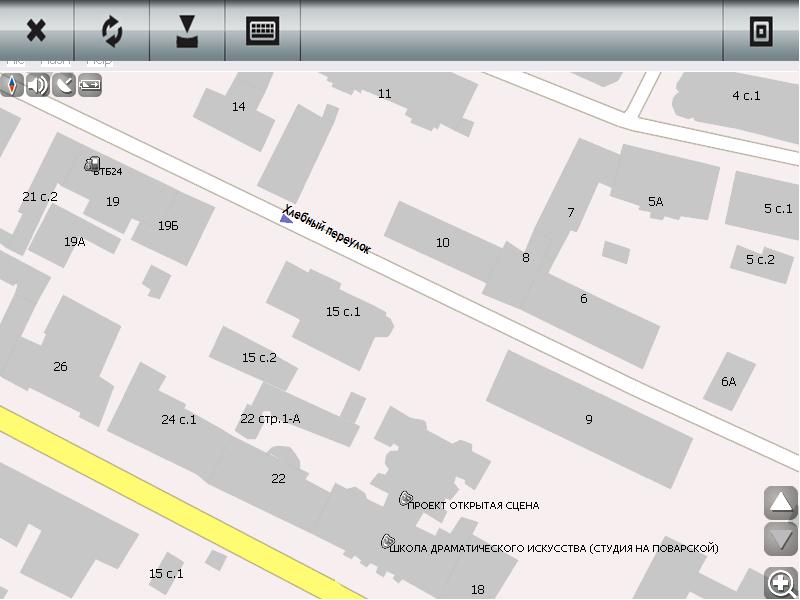The width and height of the screenshot is (800, 600).
Task: Click building 15 с.1 on map
Action: coord(342,312)
